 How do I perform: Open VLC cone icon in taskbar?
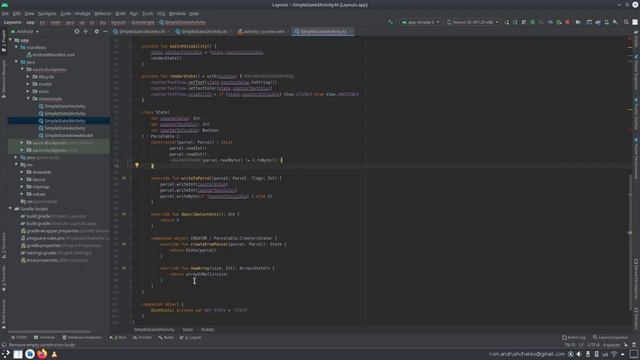[x=54, y=354]
